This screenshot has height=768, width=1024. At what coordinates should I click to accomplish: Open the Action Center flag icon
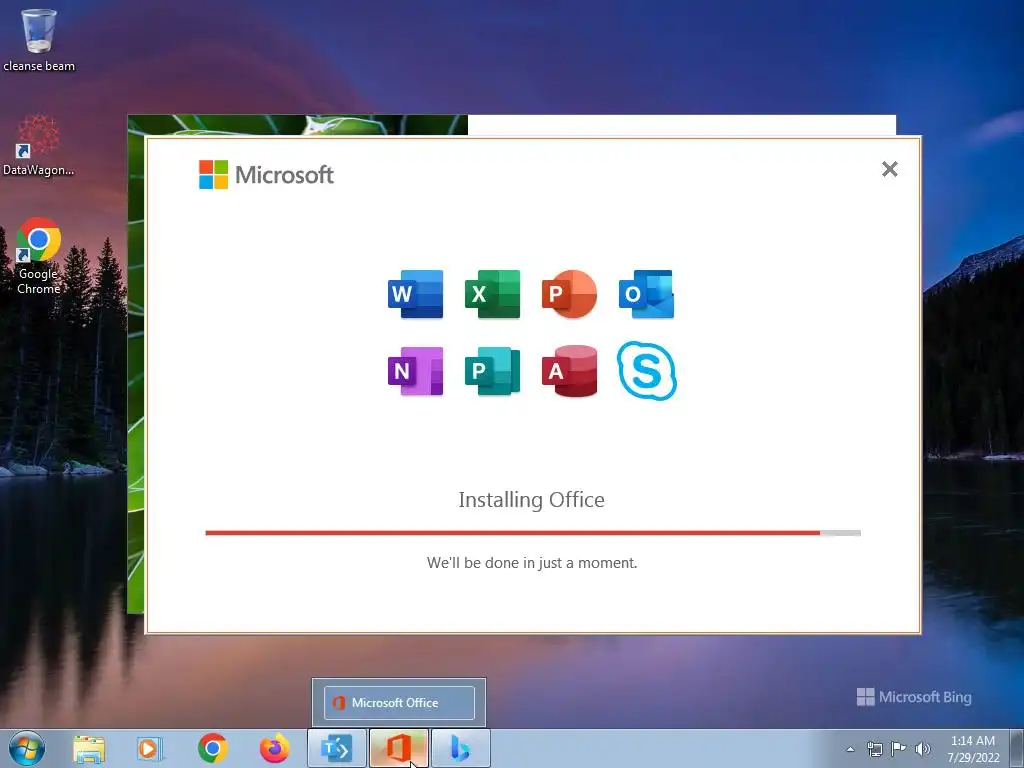(x=899, y=748)
